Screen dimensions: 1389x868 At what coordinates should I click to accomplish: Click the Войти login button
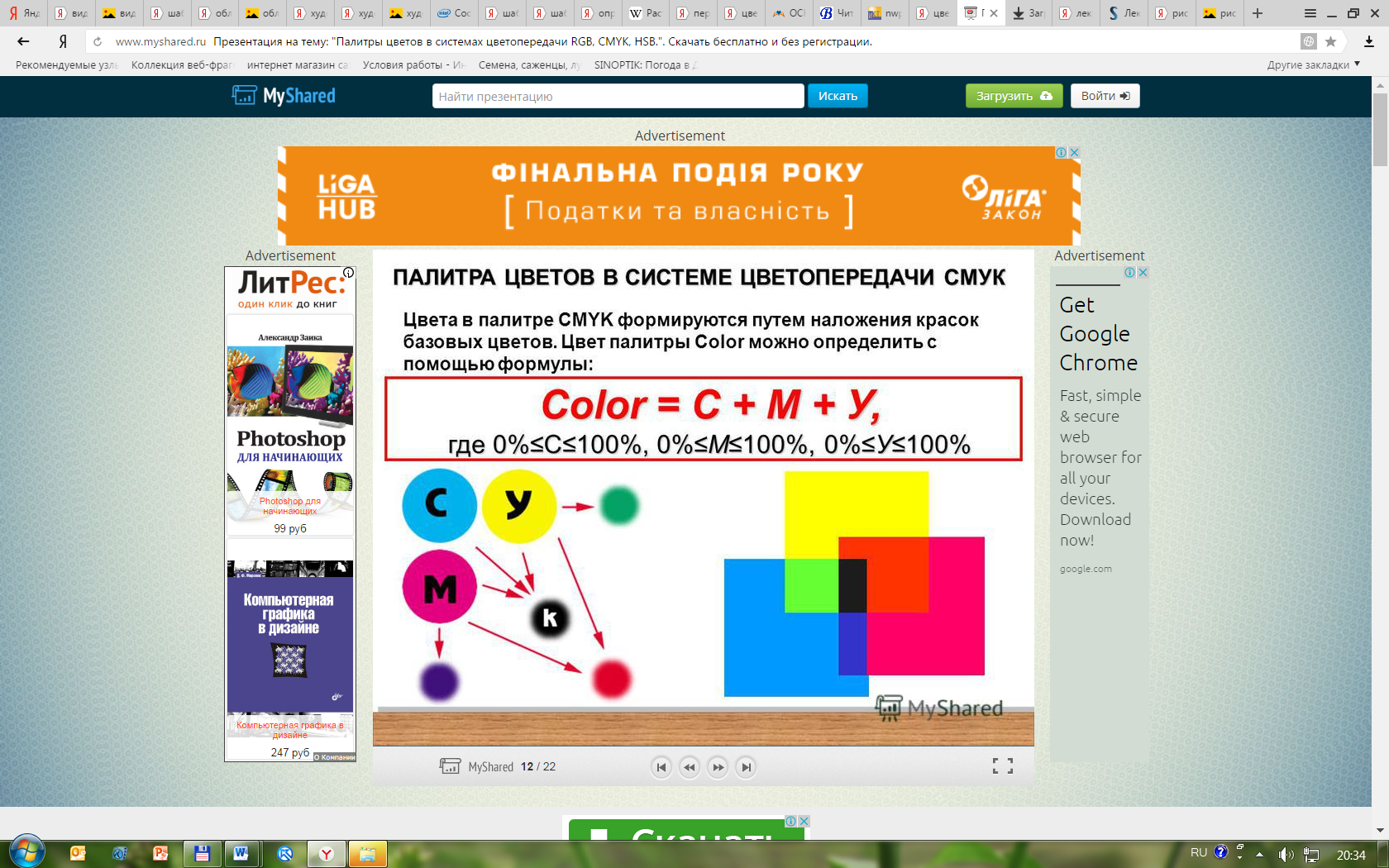1105,96
